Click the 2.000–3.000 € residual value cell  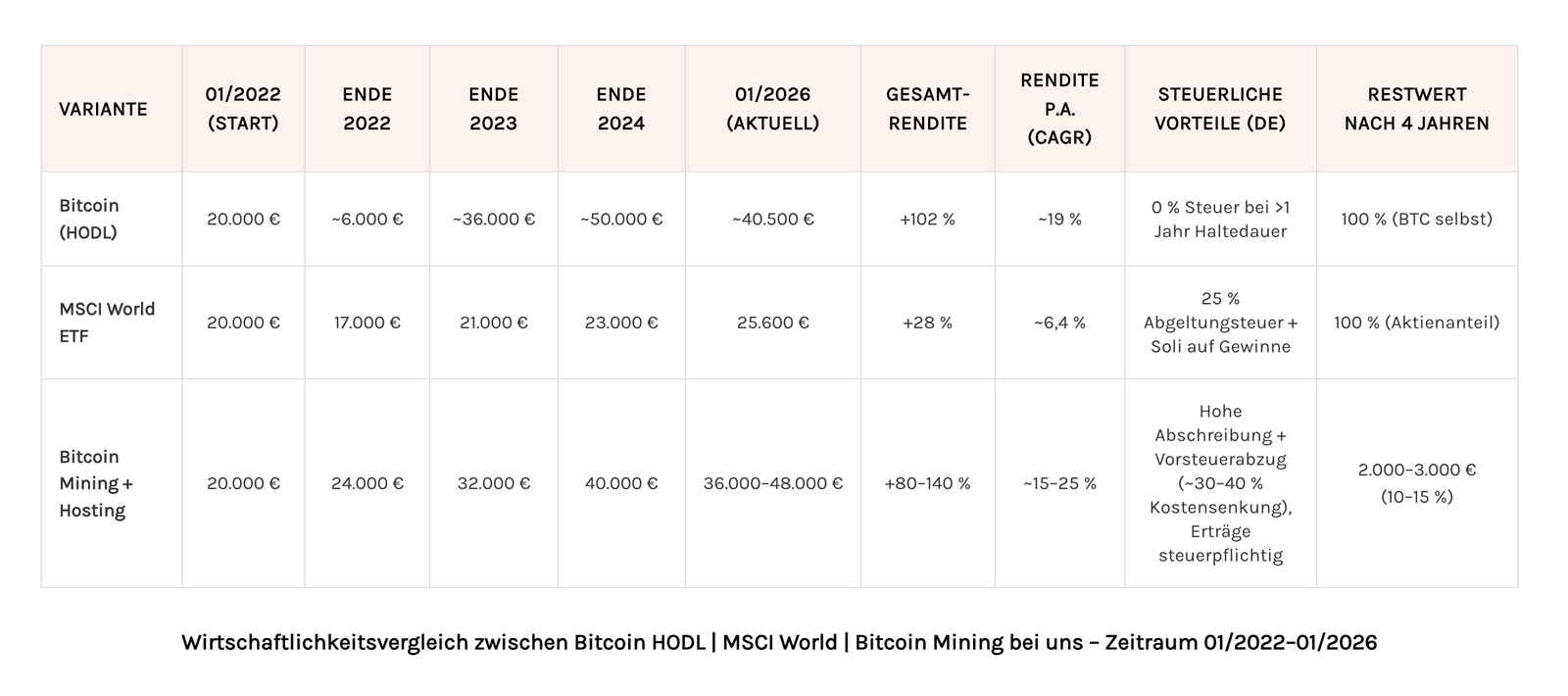1416,483
